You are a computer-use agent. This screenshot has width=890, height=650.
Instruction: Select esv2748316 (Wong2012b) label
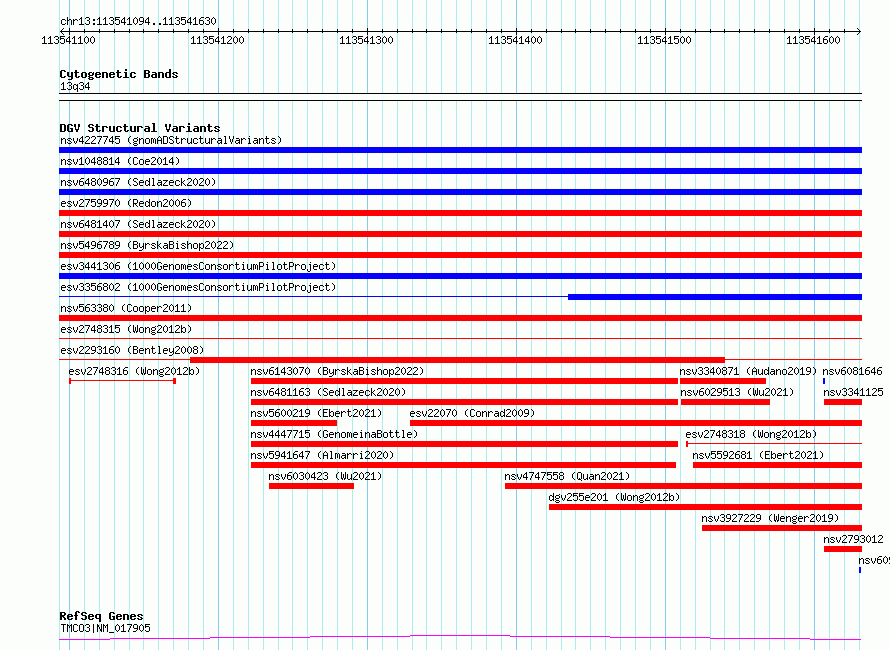pos(135,371)
